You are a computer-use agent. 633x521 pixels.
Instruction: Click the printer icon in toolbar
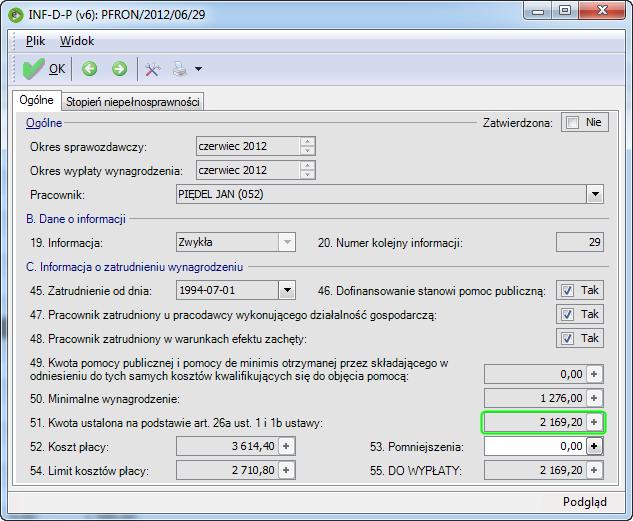coord(180,69)
